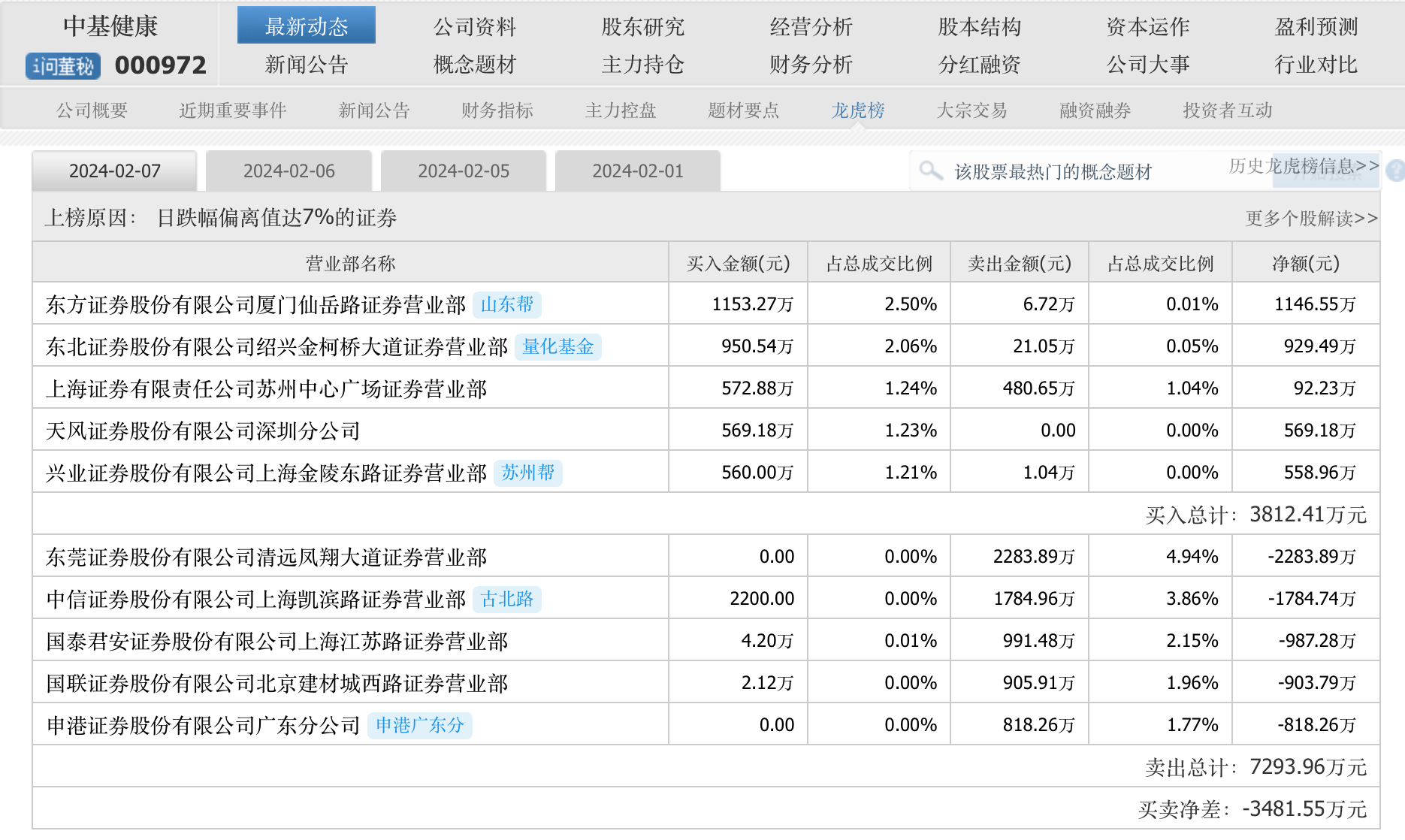The image size is (1405, 840).
Task: Click the 苏州帮 tag
Action: click(x=527, y=473)
